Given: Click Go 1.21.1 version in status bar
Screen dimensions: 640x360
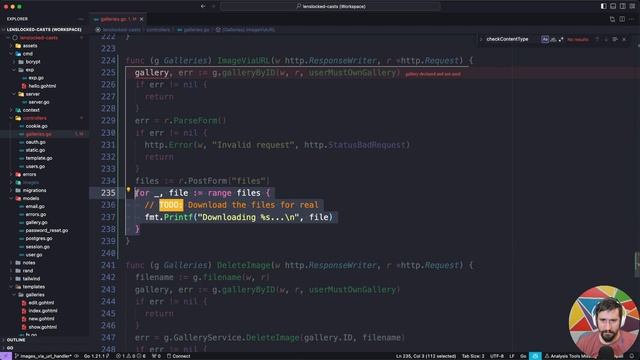Looking at the screenshot, I should tap(96, 356).
